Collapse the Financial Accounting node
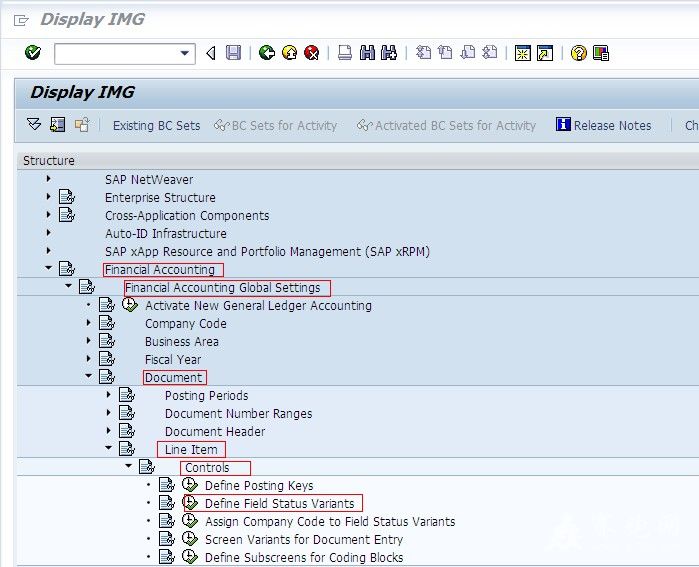699x567 pixels. [x=48, y=268]
